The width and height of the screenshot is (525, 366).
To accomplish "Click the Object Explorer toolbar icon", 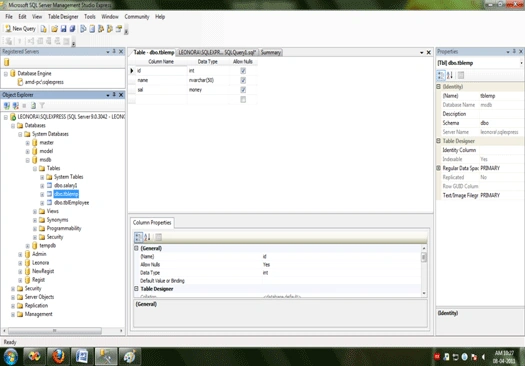I will pyautogui.click(x=100, y=29).
